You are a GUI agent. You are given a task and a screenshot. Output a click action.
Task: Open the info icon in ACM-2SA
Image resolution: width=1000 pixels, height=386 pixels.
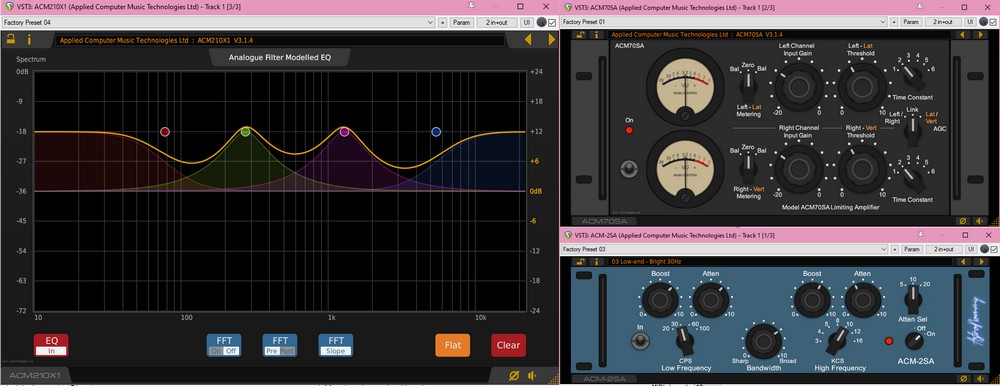click(x=596, y=262)
